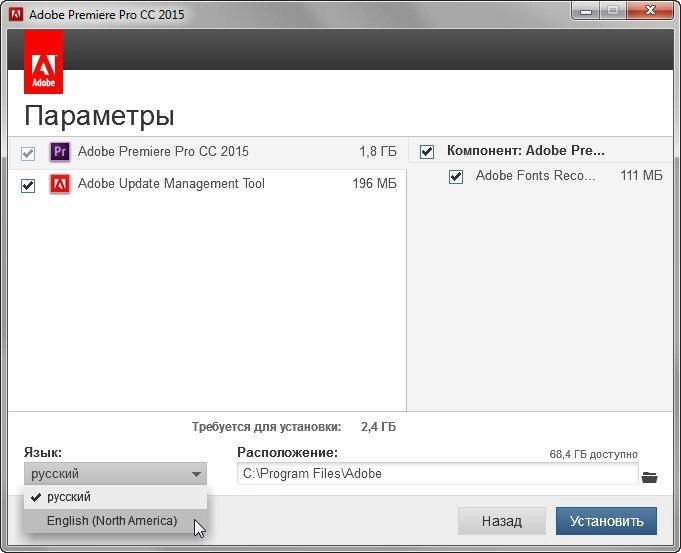This screenshot has height=553, width=681.
Task: Click the 68,4 ГБ доступно text
Action: pos(594,454)
